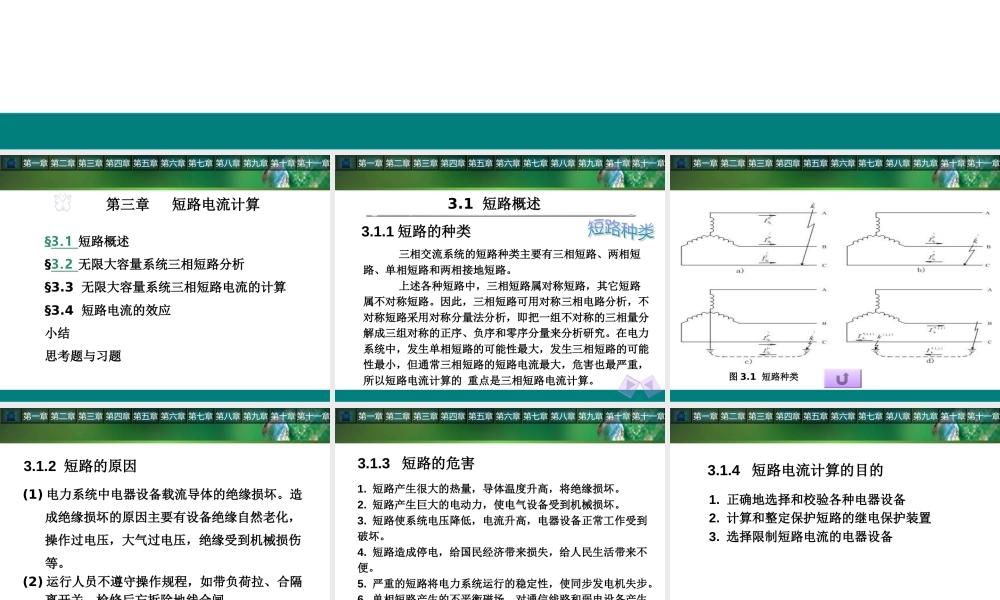This screenshot has height=600, width=1000.
Task: Select 第九章 tab on 3.1.3 短路的危害 slide
Action: (x=589, y=416)
